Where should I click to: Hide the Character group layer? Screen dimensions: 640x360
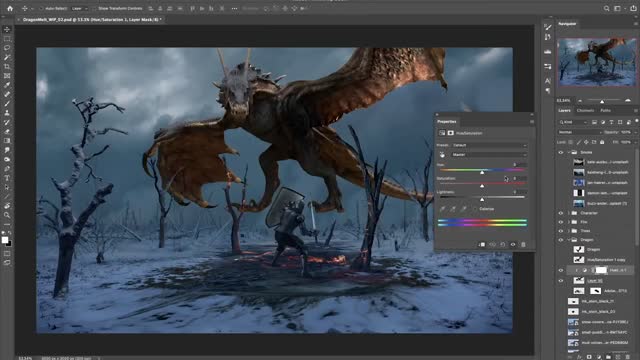[560, 213]
